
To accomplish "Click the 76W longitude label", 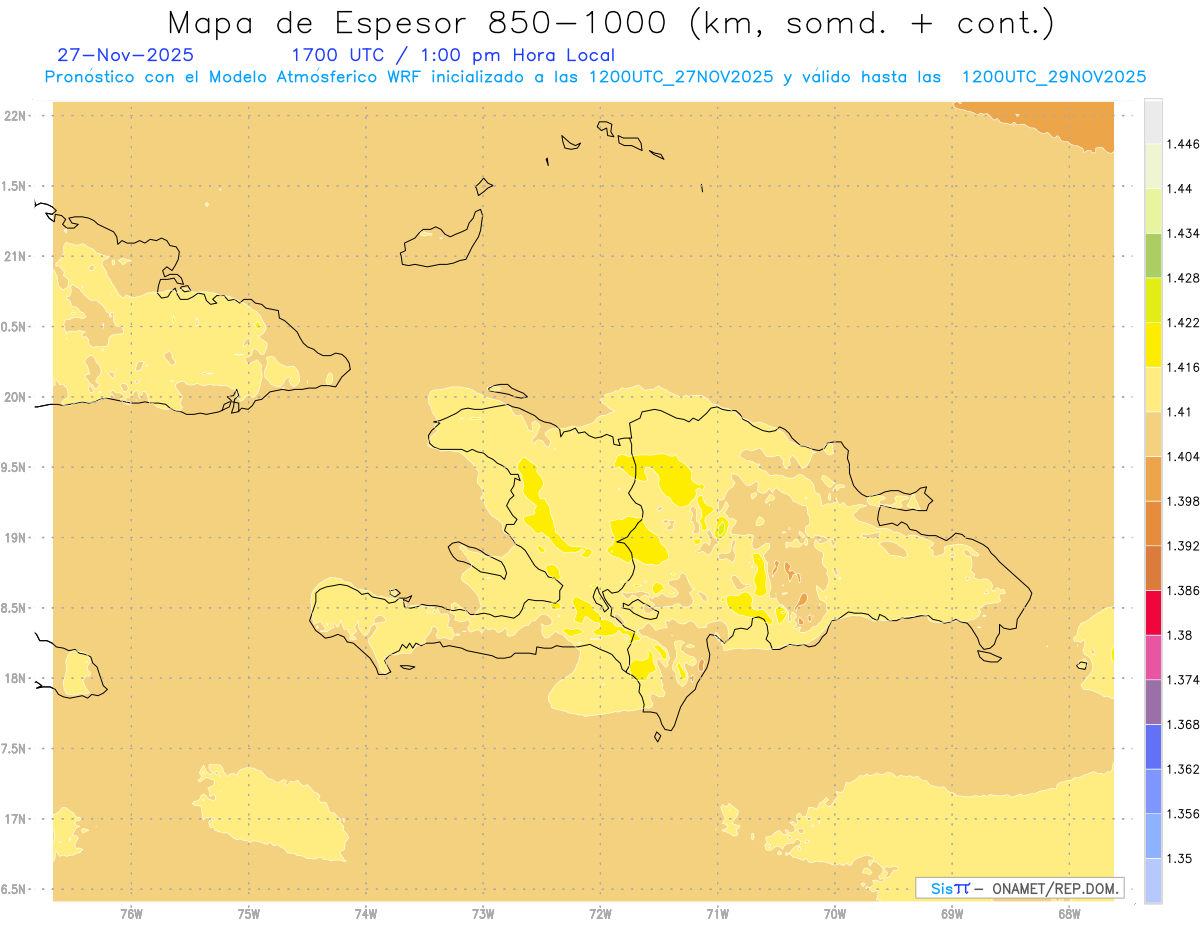I will 131,914.
